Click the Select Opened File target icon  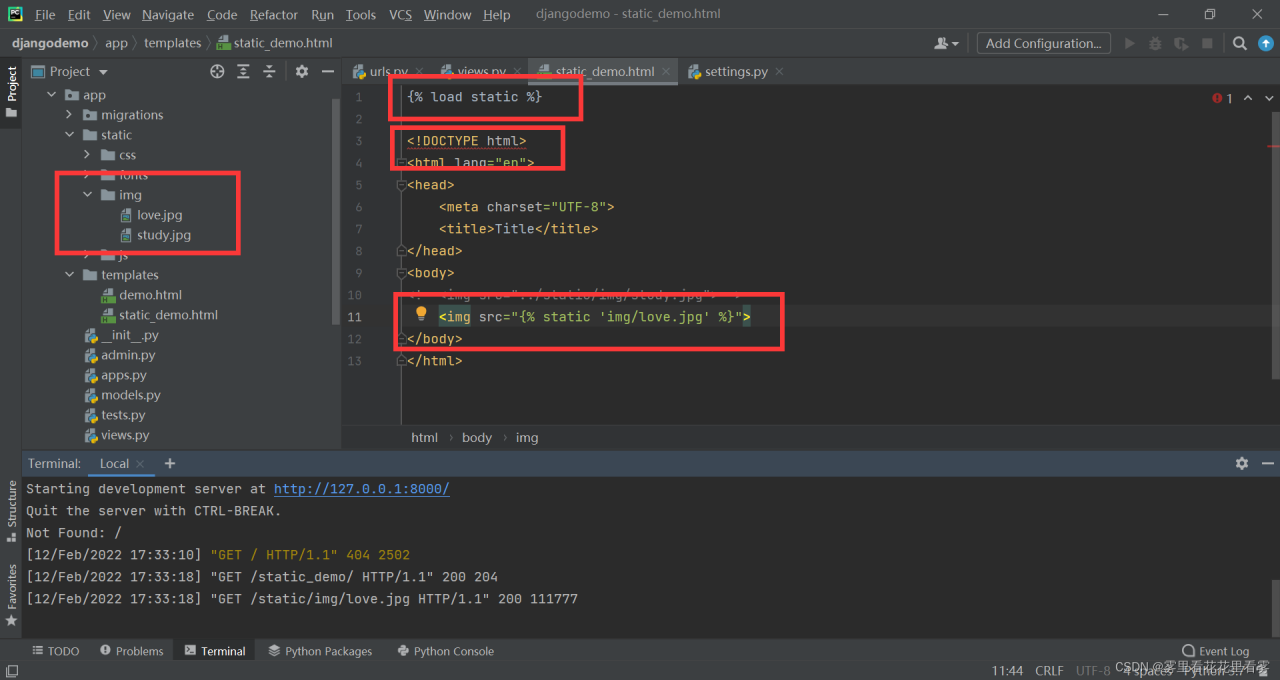tap(217, 71)
